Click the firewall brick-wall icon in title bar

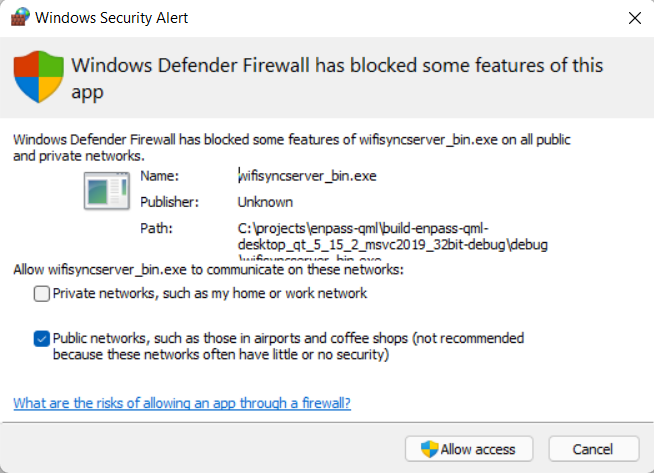pyautogui.click(x=20, y=17)
